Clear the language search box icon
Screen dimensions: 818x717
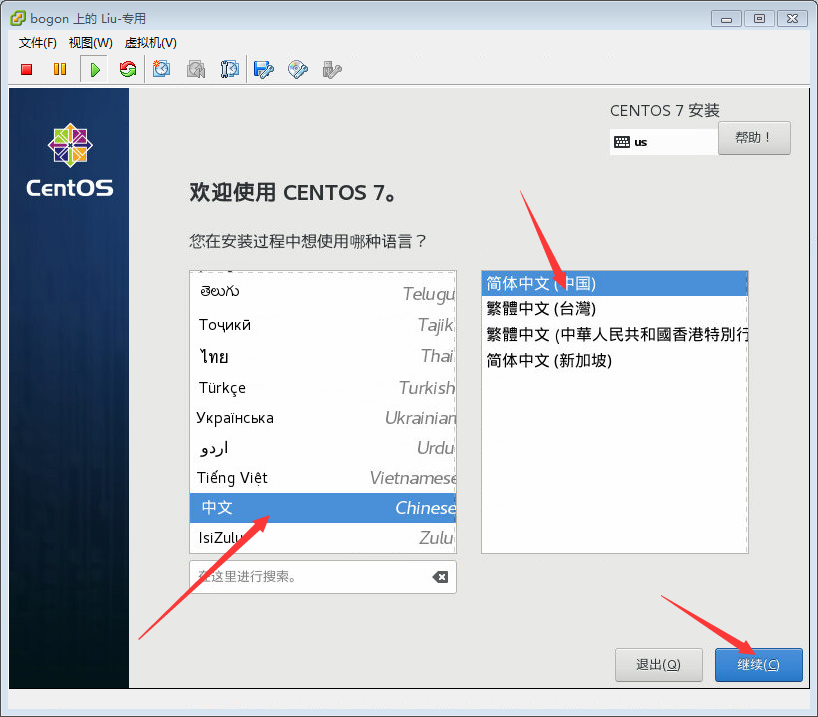440,577
